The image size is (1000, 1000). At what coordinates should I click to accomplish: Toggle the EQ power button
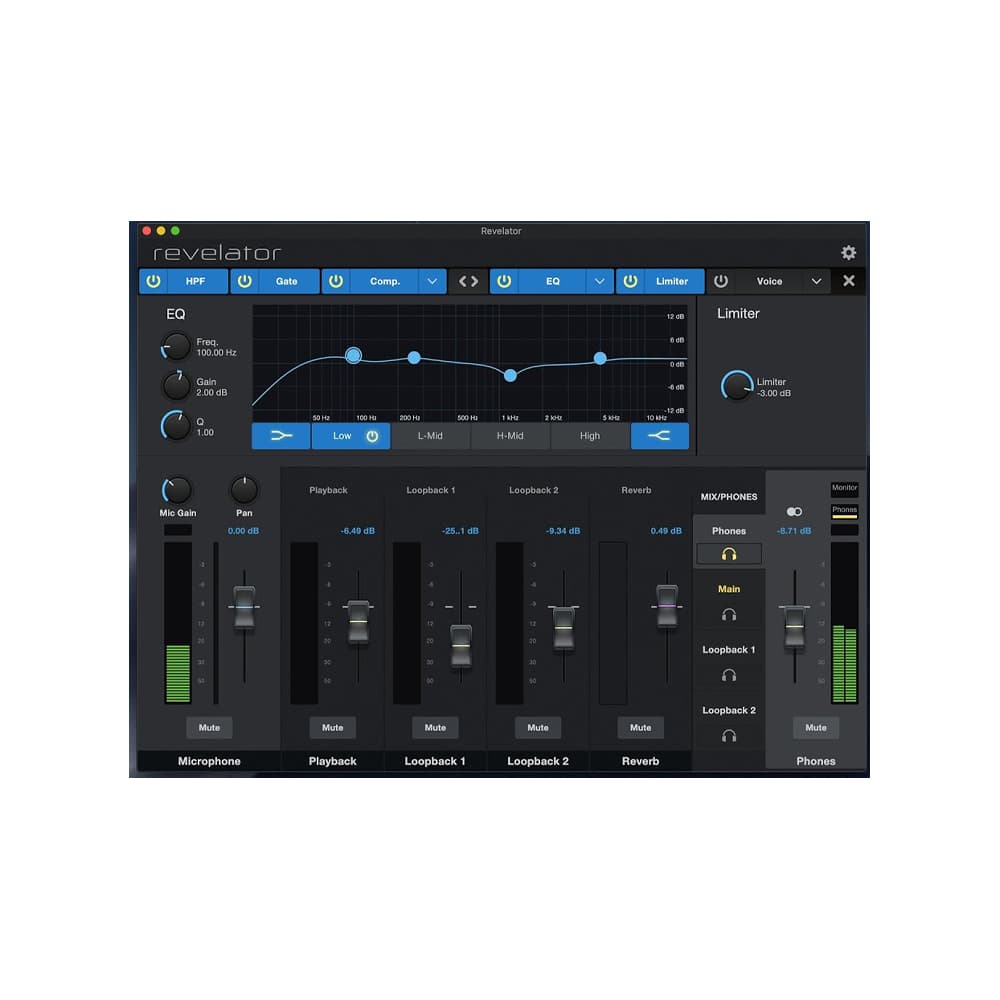504,281
